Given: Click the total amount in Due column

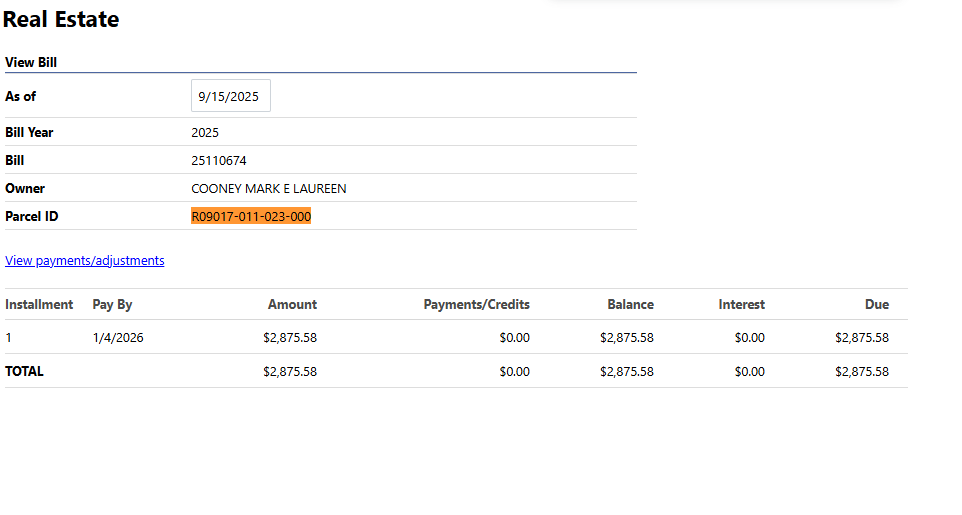Looking at the screenshot, I should (861, 371).
